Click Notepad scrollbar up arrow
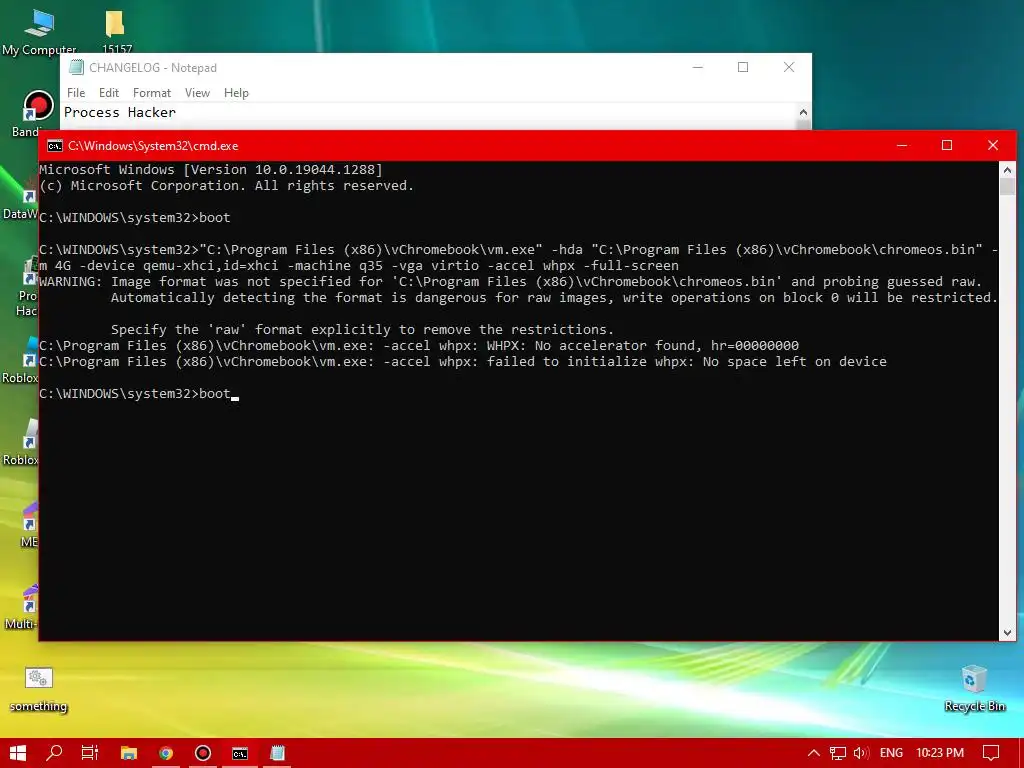The width and height of the screenshot is (1024, 768). point(803,112)
